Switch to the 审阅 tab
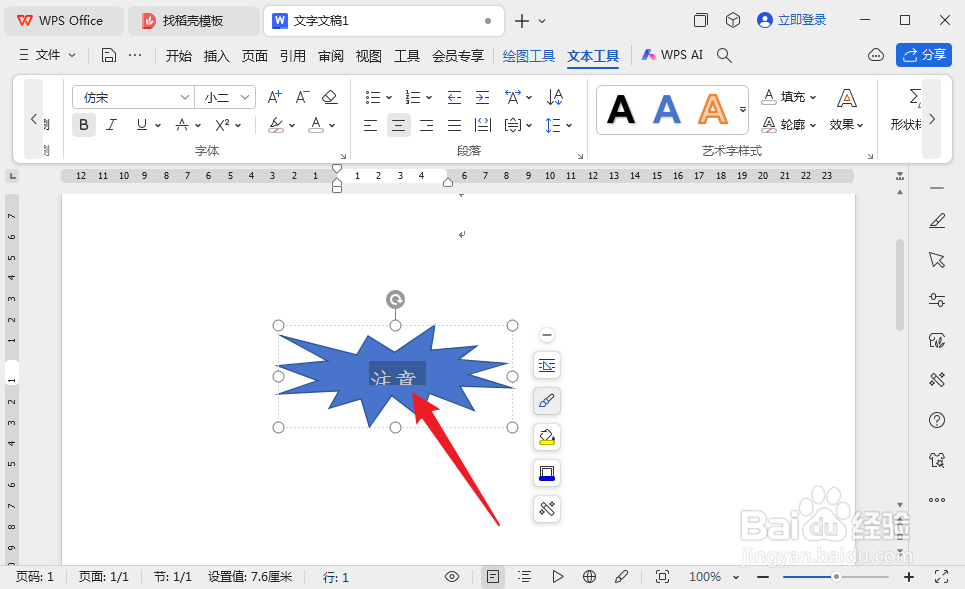The width and height of the screenshot is (965, 589). pyautogui.click(x=331, y=56)
